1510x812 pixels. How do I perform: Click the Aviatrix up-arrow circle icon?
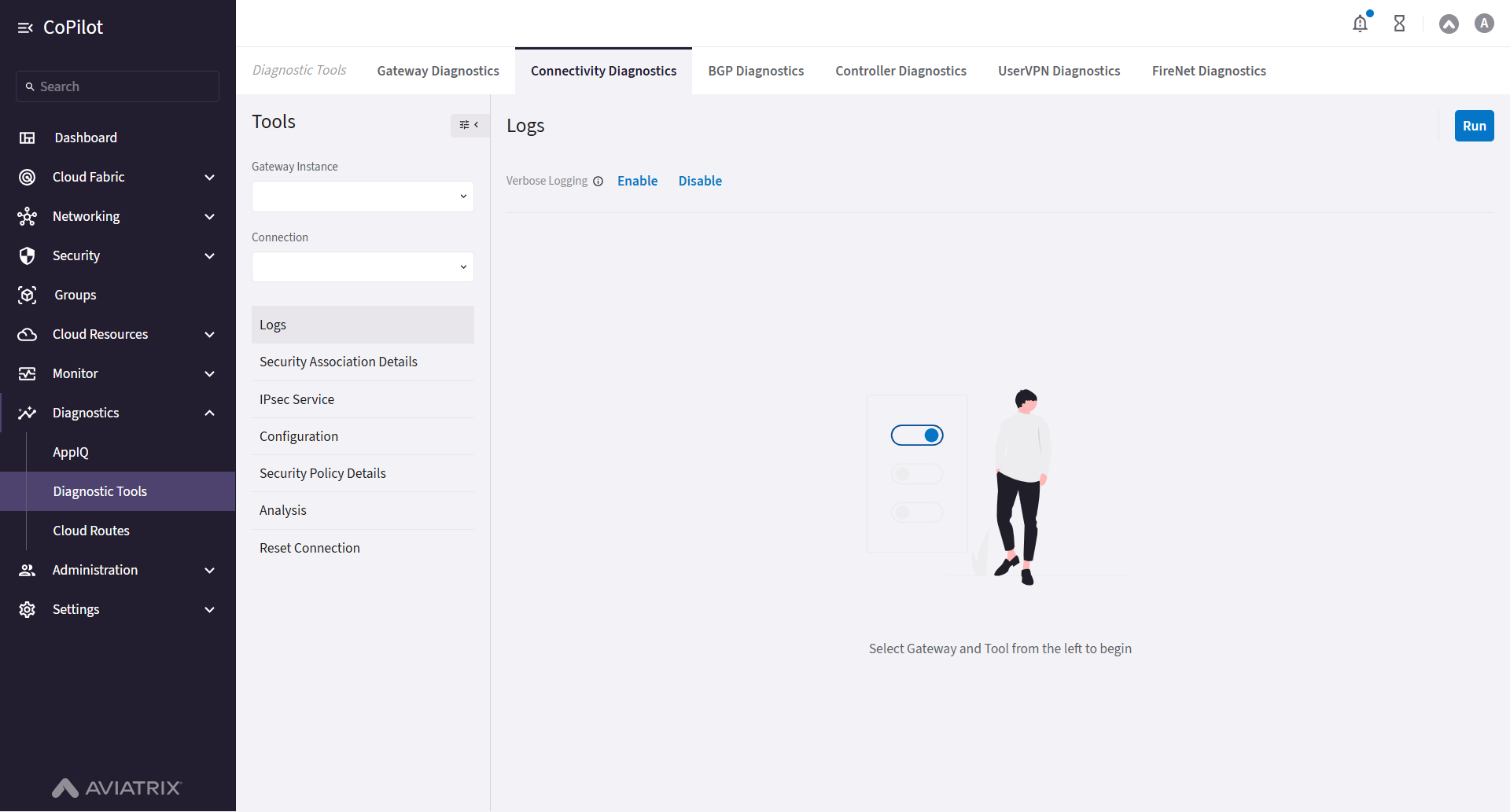(1449, 24)
